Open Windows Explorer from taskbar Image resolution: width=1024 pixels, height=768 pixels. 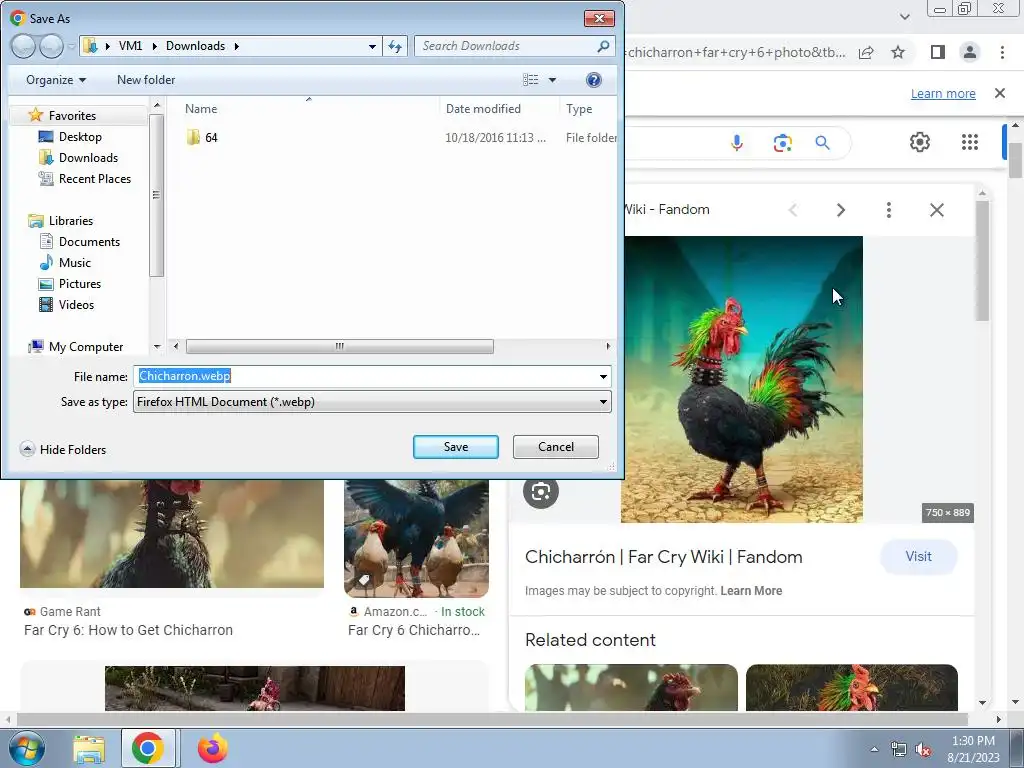point(89,748)
